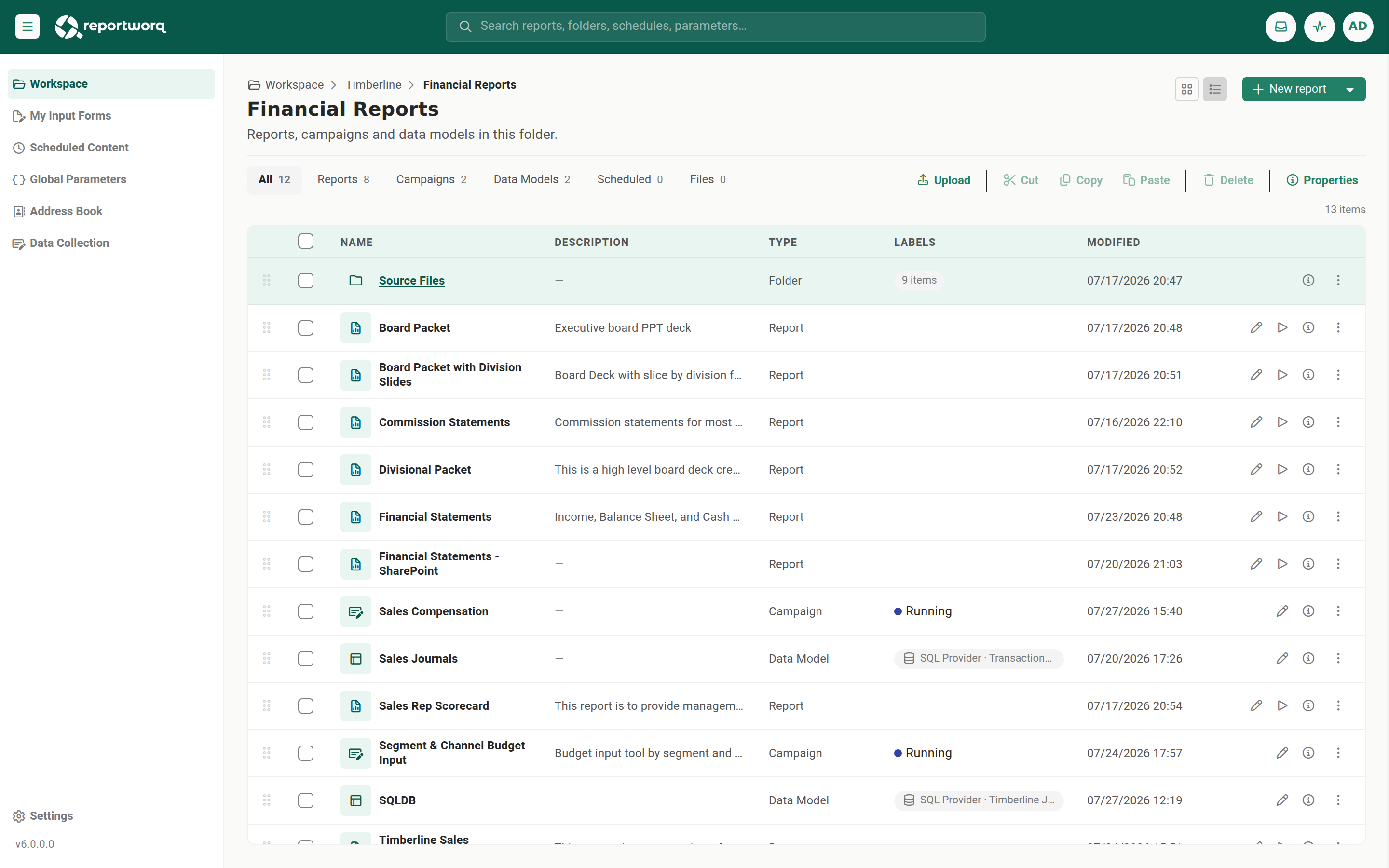Open the inbox icon in header
Screen dimensions: 1389x868
pos(1280,27)
